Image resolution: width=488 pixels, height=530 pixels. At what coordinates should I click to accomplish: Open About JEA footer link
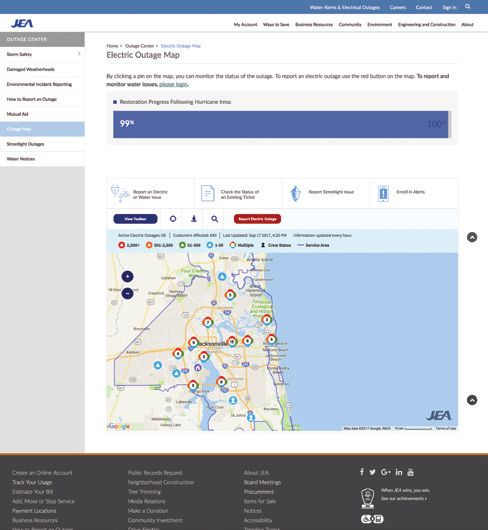pos(257,473)
